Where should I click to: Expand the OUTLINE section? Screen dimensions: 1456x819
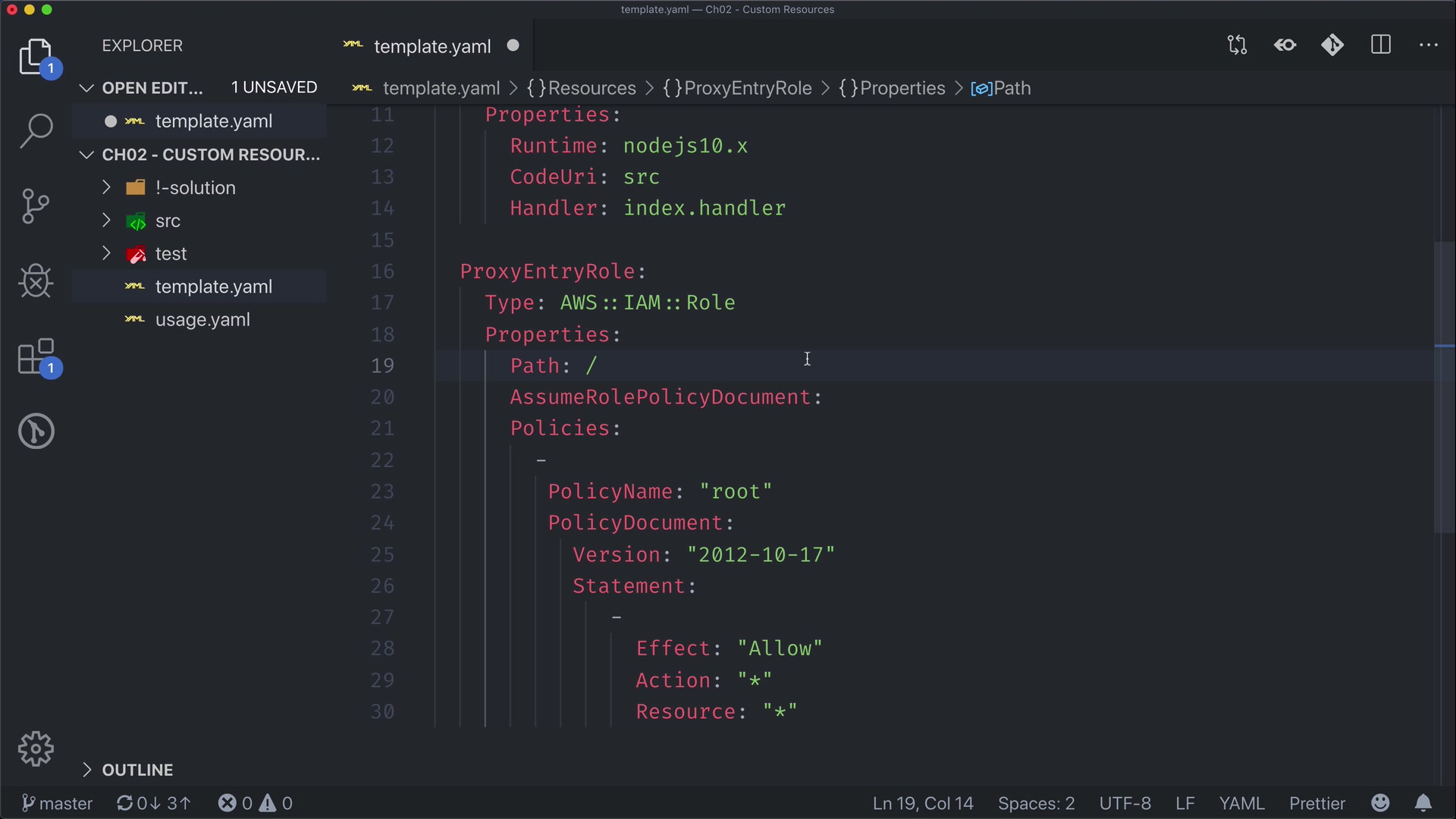137,770
